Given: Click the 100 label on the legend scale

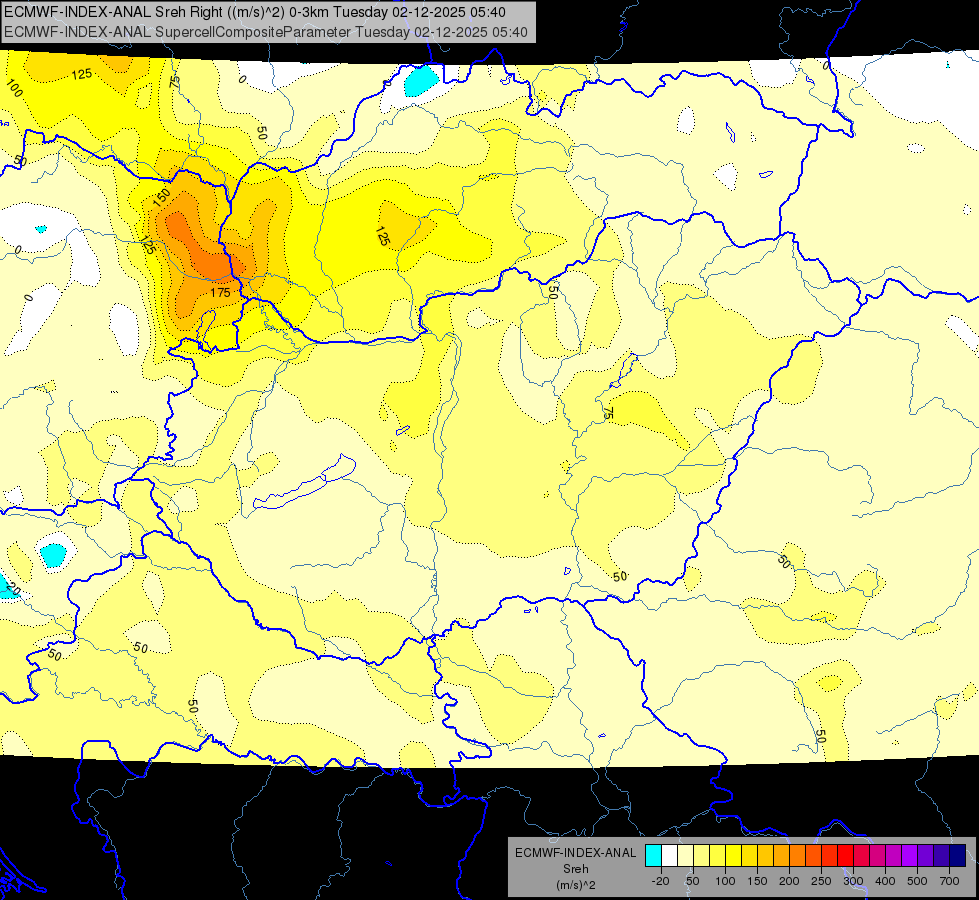Looking at the screenshot, I should point(726,881).
